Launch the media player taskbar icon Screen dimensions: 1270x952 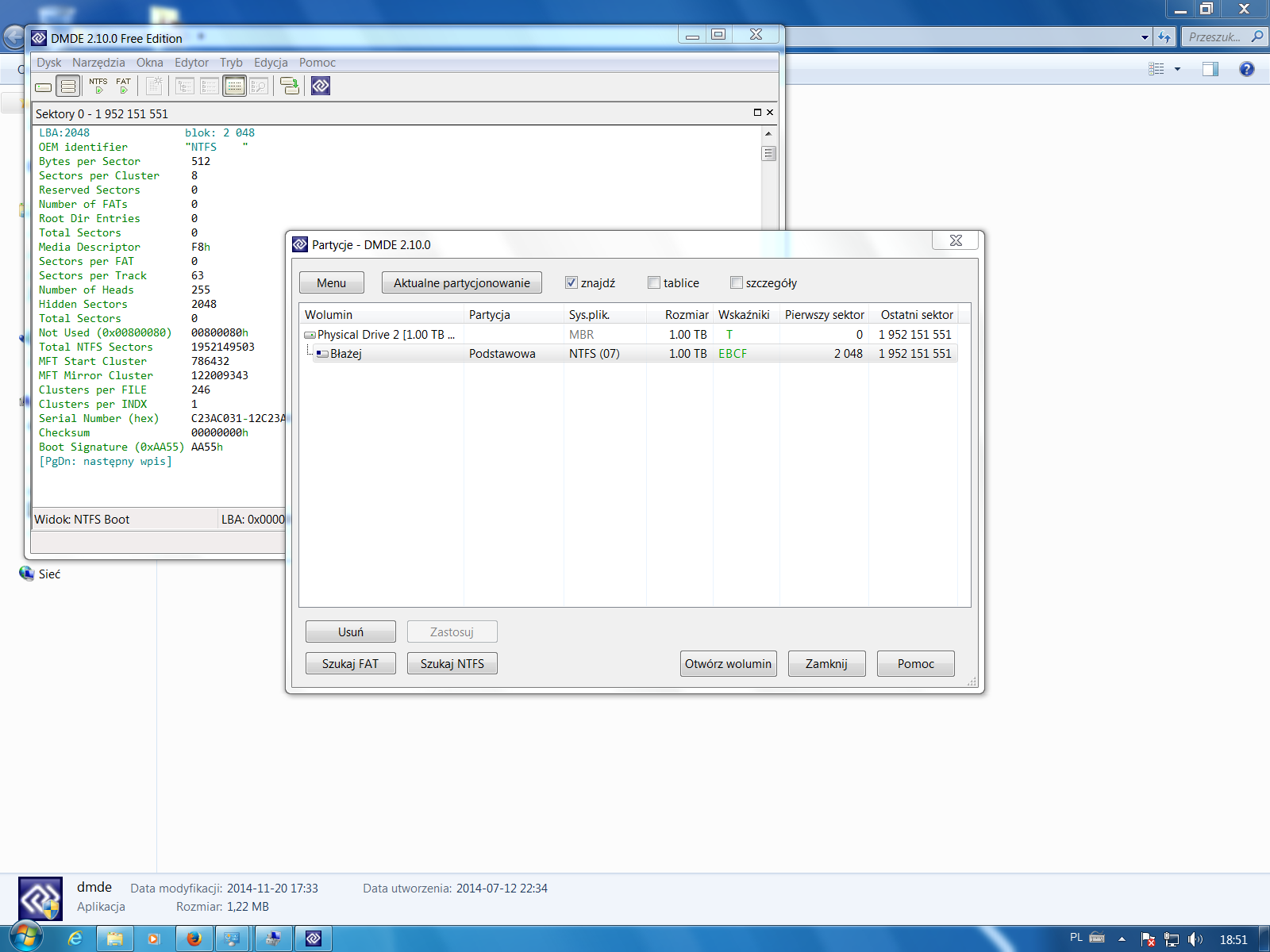(x=154, y=939)
